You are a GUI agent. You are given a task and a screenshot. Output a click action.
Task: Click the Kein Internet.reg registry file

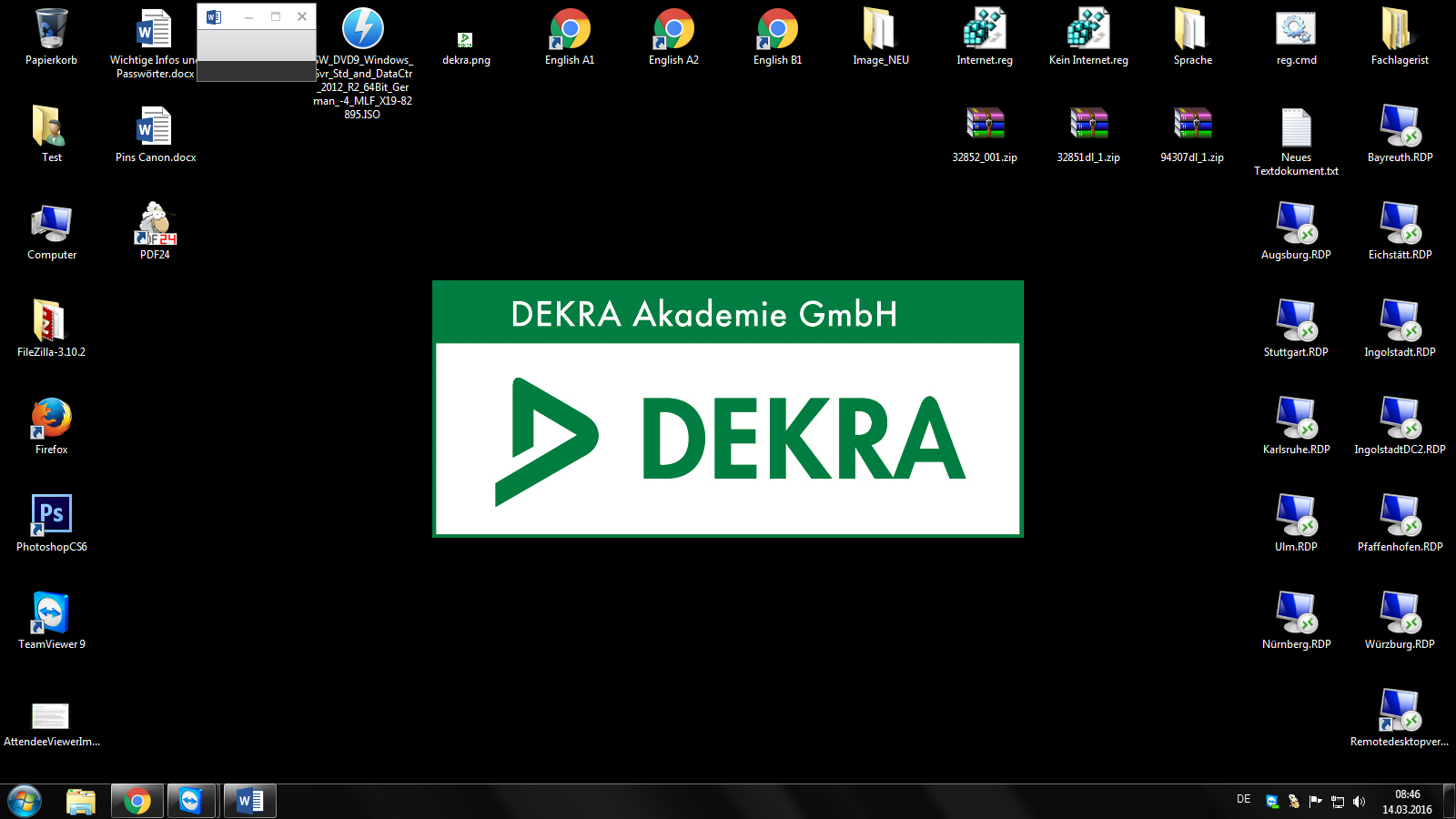tap(1088, 30)
